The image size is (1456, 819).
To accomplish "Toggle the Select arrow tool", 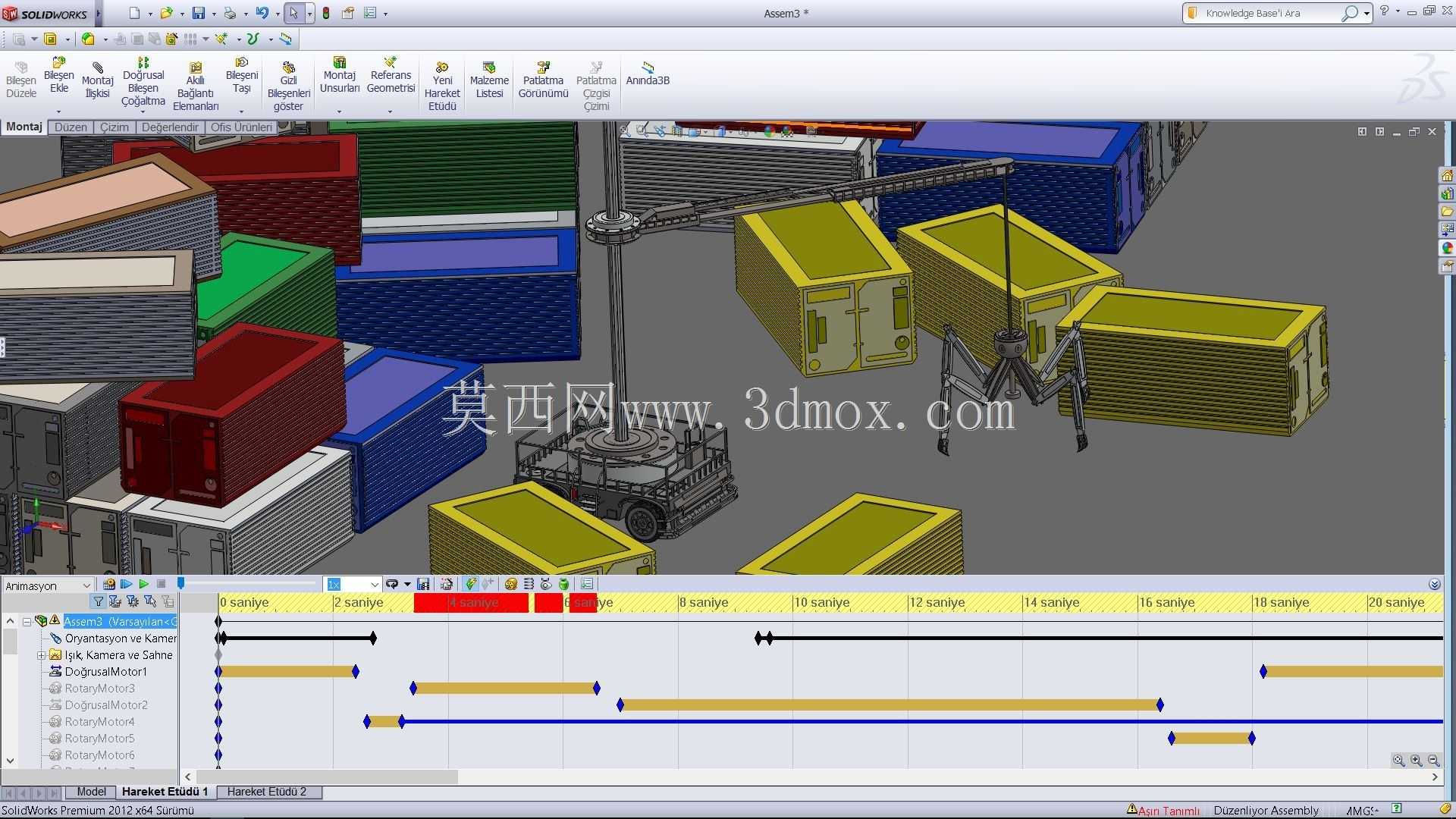I will pos(293,13).
